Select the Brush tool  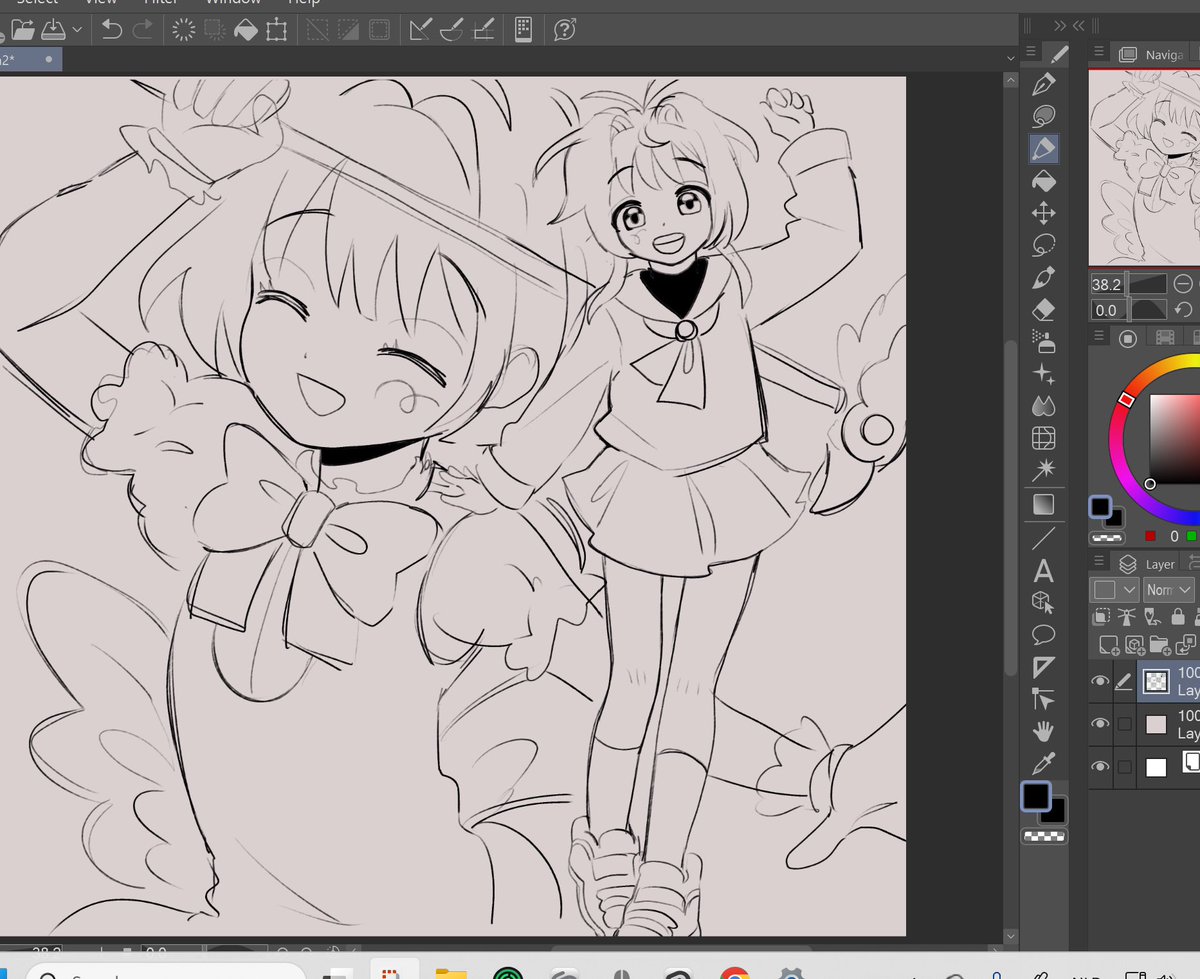click(1044, 277)
